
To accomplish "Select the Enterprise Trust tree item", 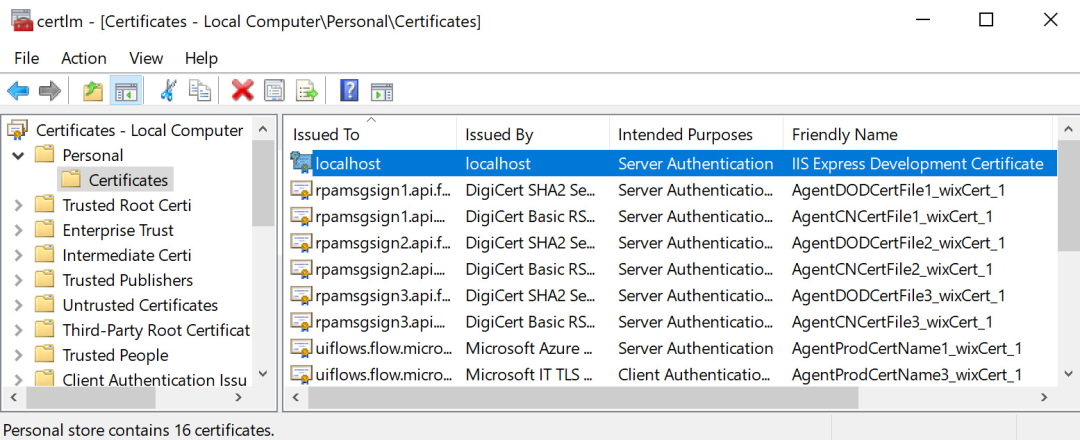I will (118, 230).
